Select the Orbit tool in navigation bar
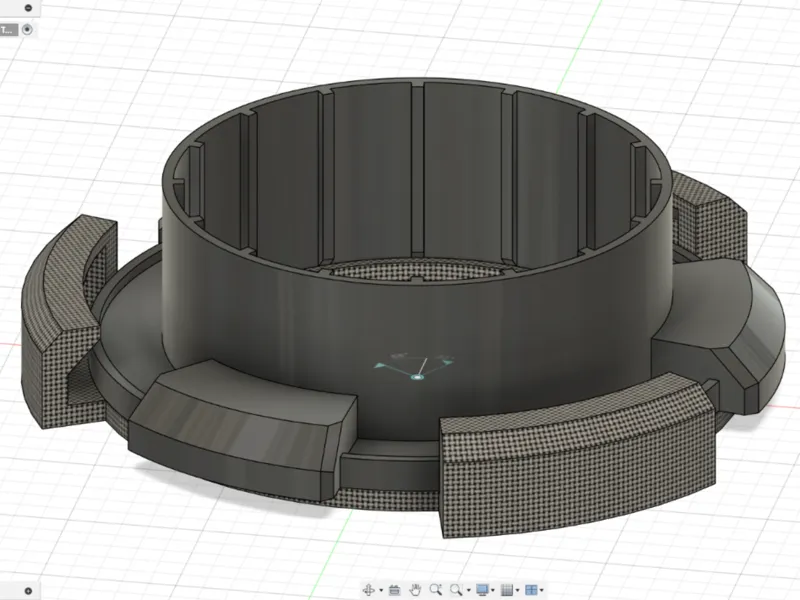 pyautogui.click(x=368, y=590)
